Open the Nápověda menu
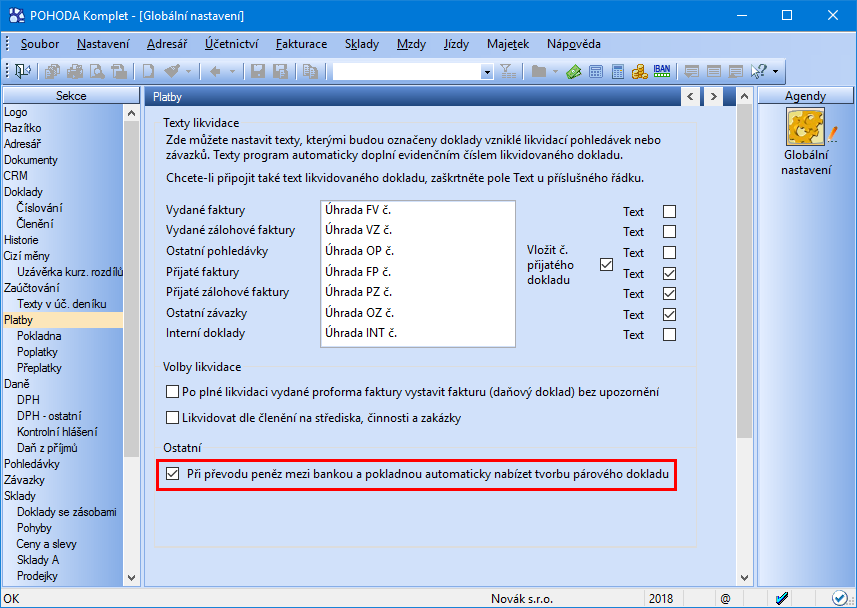Image resolution: width=857 pixels, height=608 pixels. coord(573,44)
